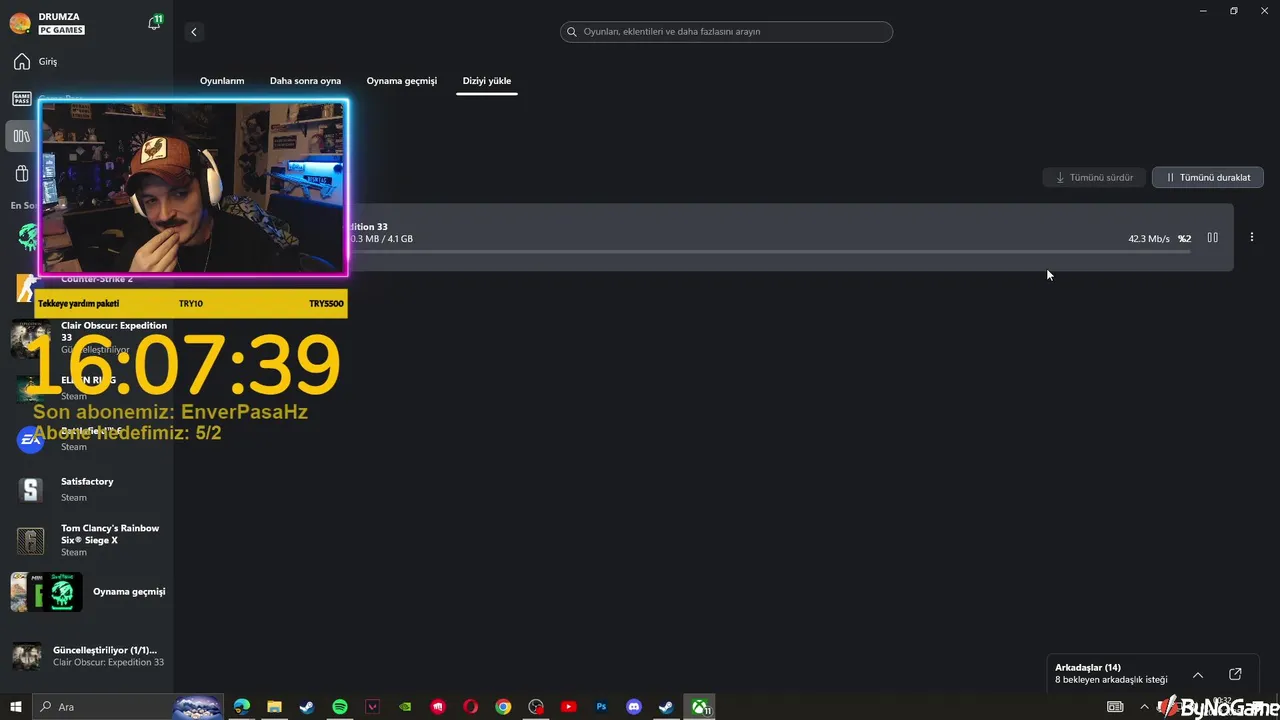Click the DRUMZA profile avatar
Image resolution: width=1280 pixels, height=720 pixels.
click(x=19, y=23)
